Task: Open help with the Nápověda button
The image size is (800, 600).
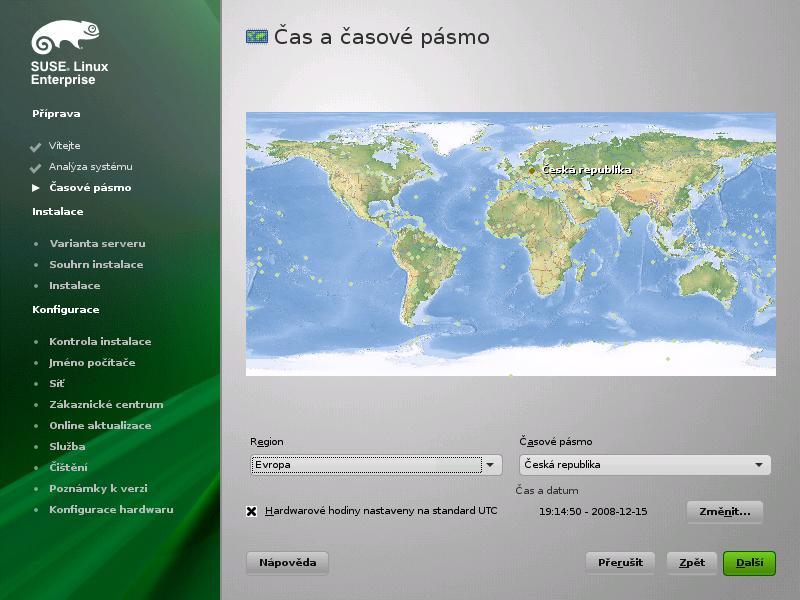Action: coord(287,563)
